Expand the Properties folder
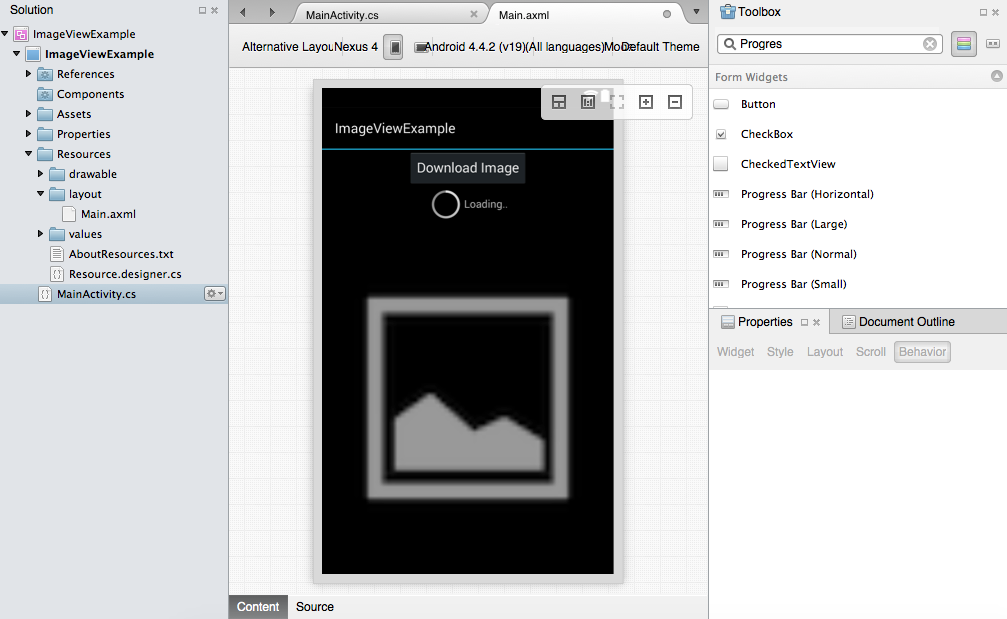The width and height of the screenshot is (1007, 619). point(28,134)
